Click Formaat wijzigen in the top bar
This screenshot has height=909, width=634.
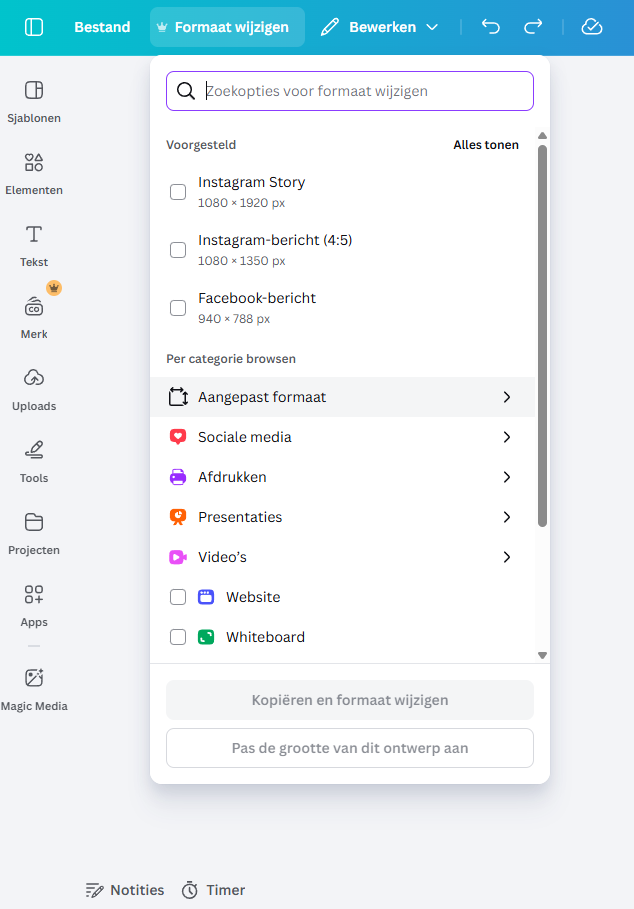click(x=226, y=27)
